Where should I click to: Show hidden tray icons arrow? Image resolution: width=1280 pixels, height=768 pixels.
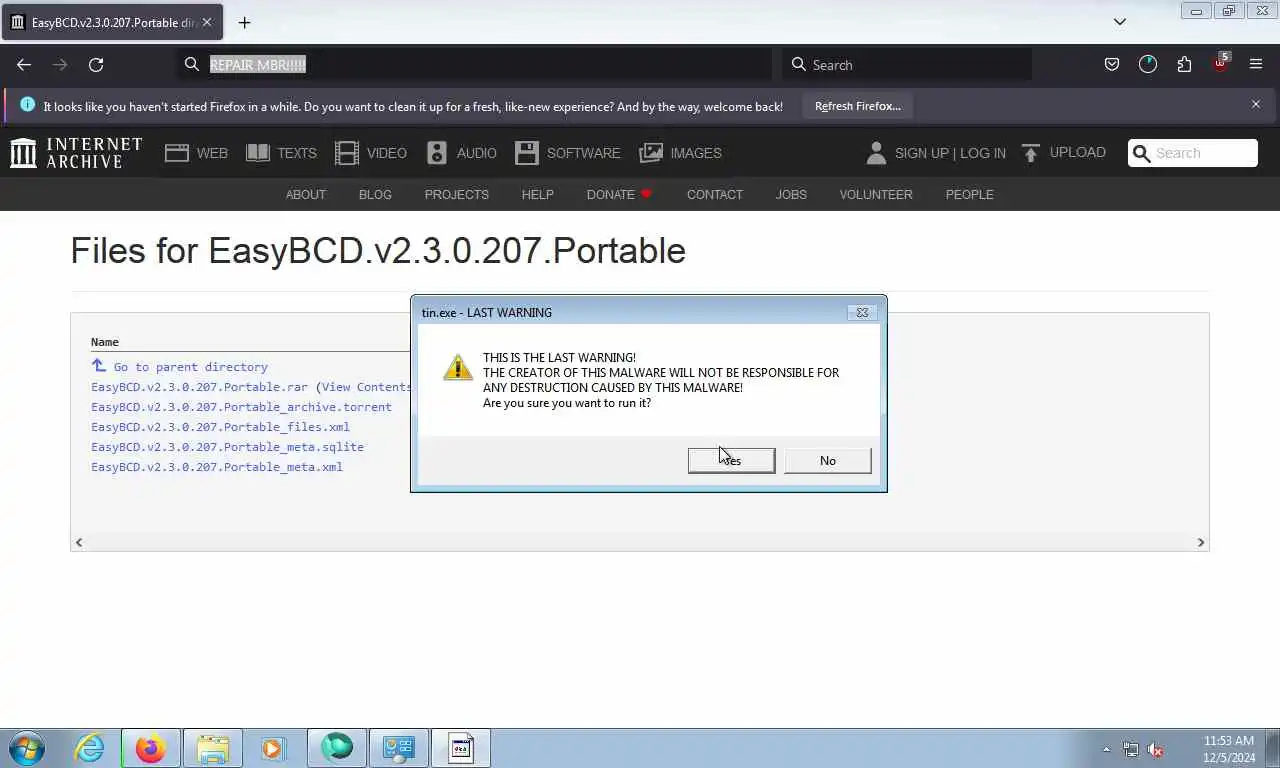click(x=1106, y=749)
